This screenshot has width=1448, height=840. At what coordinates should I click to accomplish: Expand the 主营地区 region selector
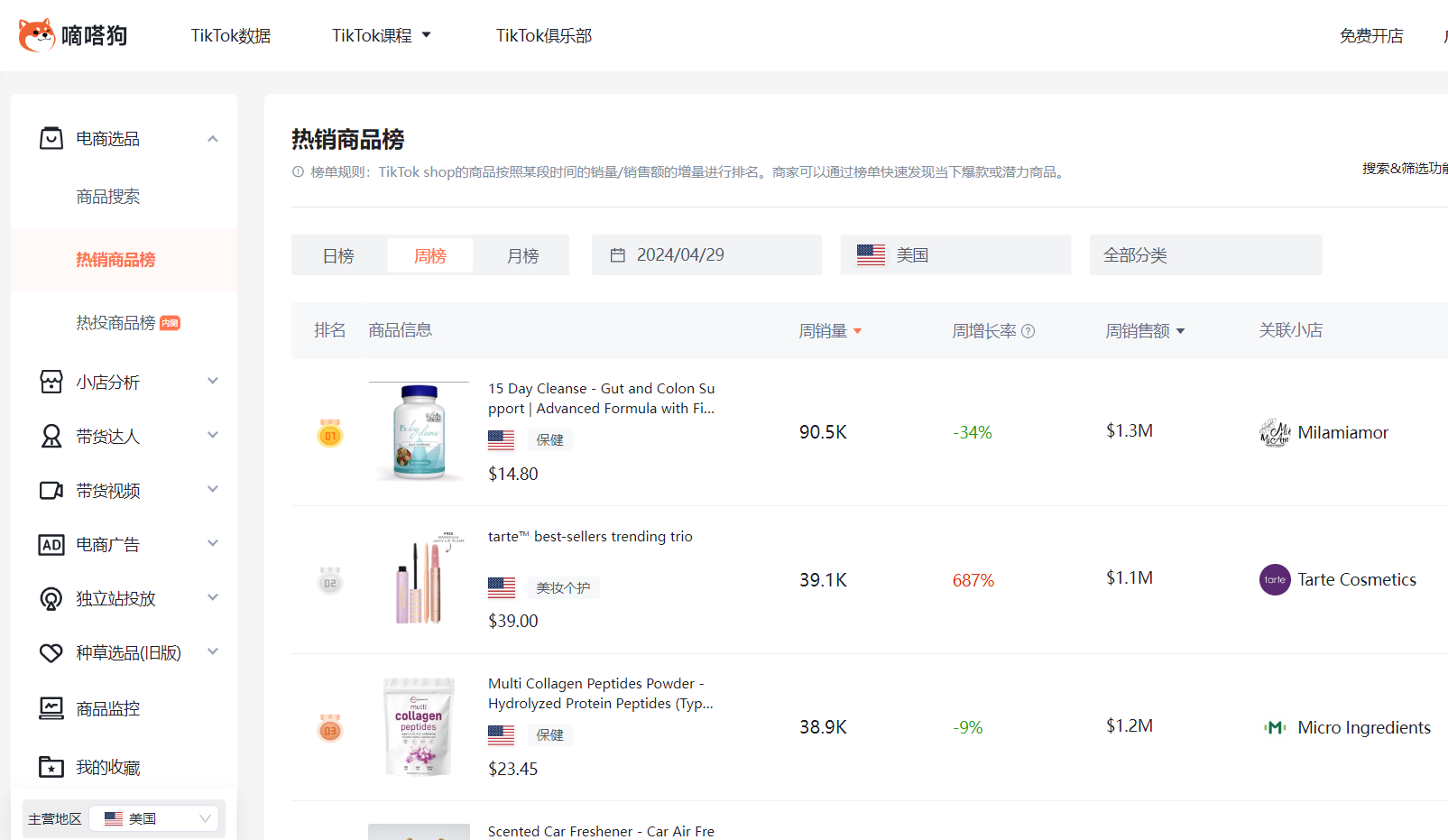[x=155, y=818]
